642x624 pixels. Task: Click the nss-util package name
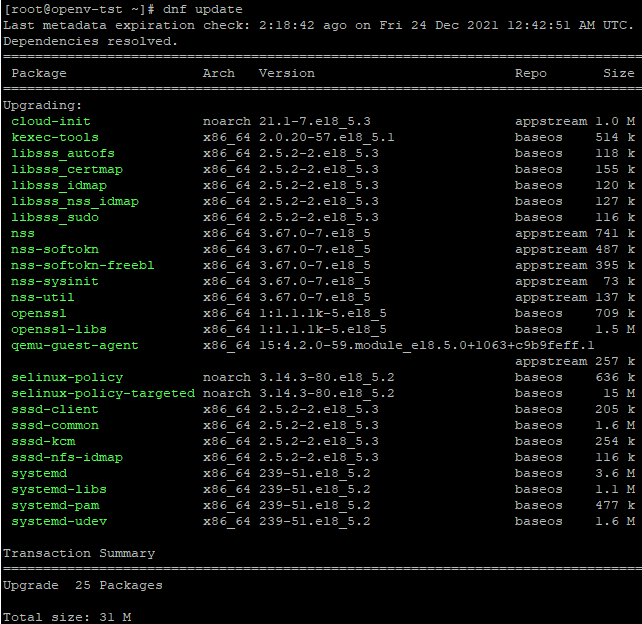pos(43,297)
